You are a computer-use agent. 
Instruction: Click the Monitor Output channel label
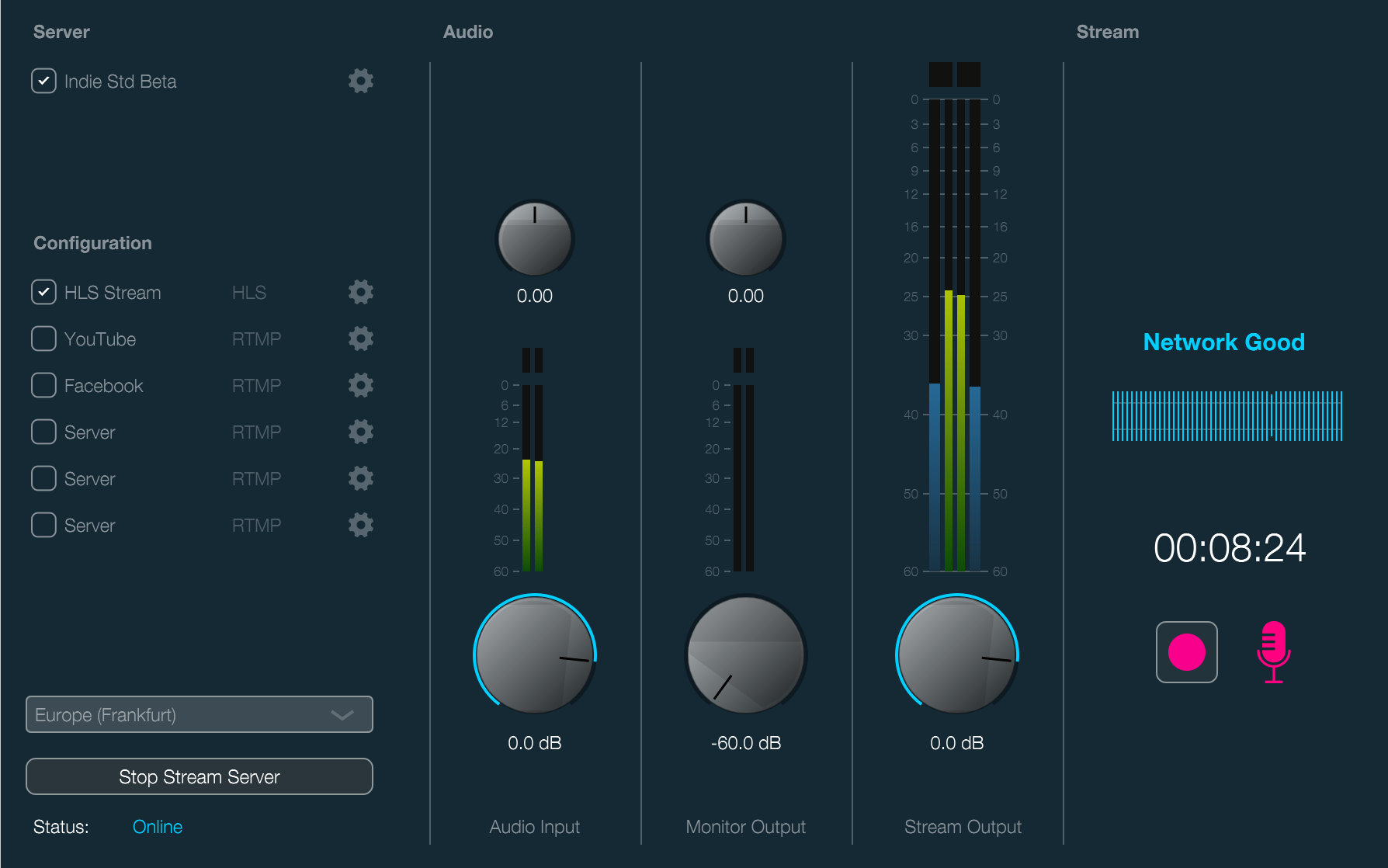746,827
